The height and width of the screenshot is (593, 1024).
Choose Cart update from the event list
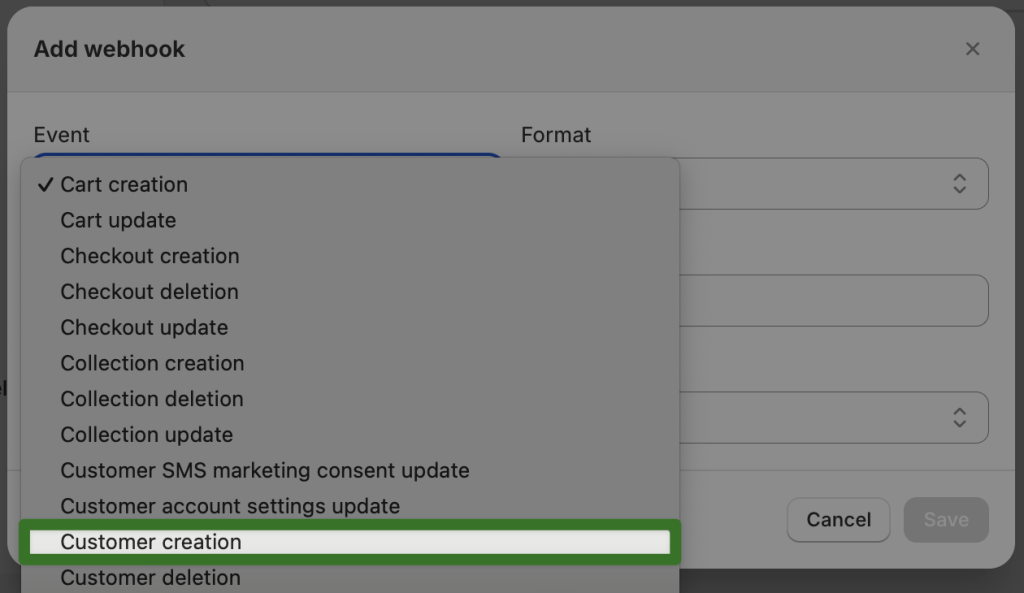118,220
